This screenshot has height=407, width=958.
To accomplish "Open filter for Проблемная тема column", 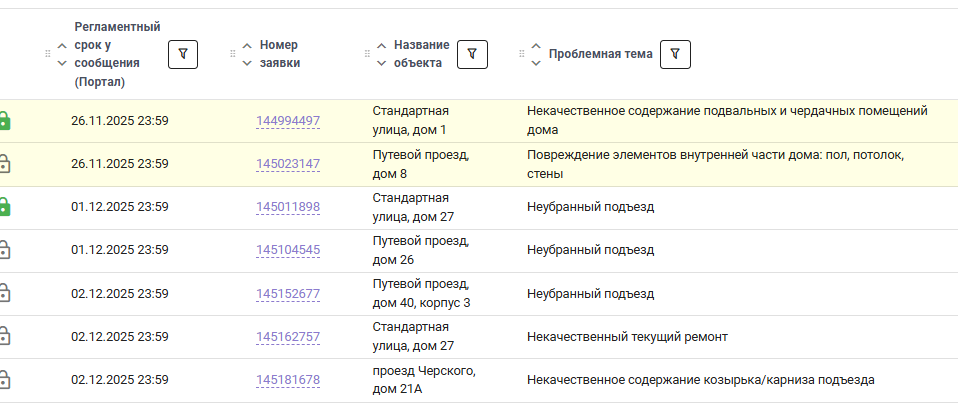I will pos(675,54).
